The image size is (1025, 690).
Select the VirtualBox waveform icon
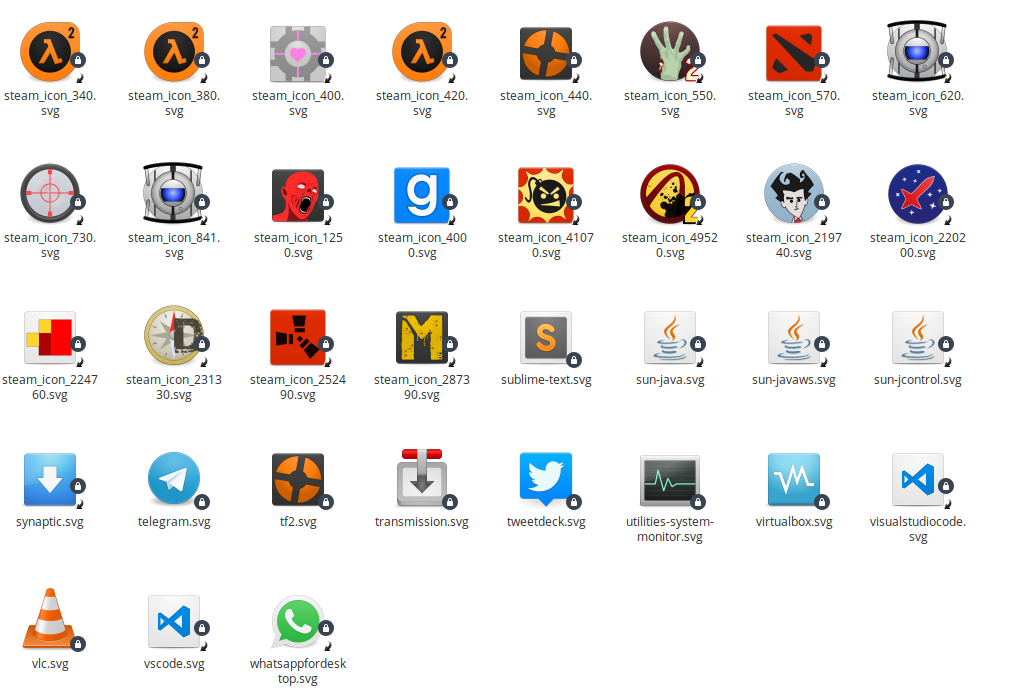tap(794, 480)
